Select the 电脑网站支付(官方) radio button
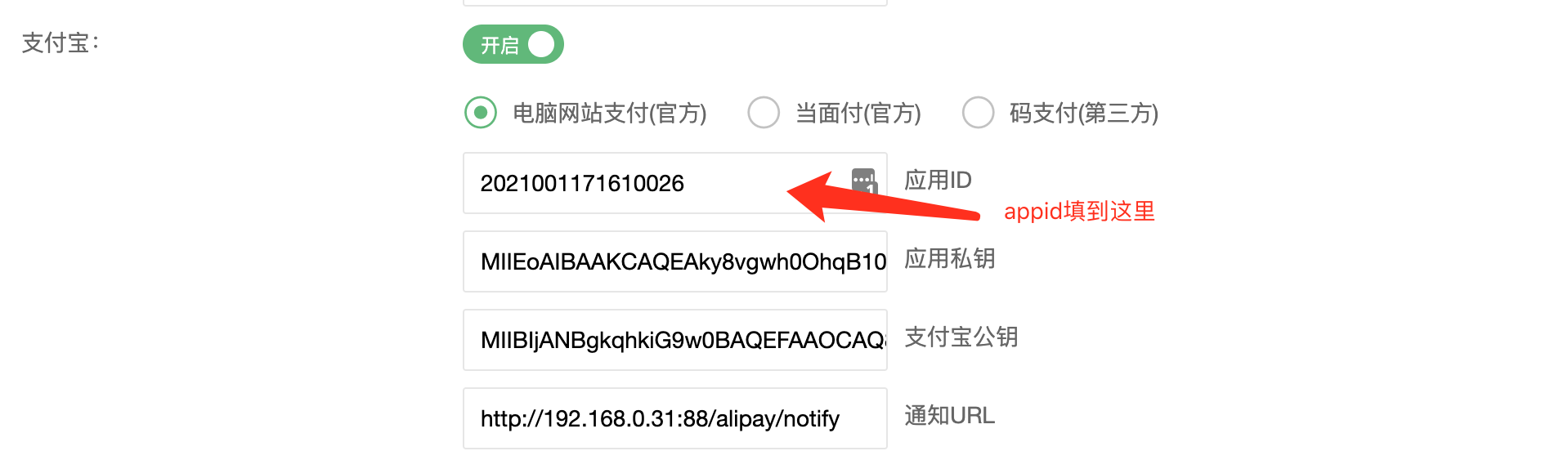 coord(481,112)
